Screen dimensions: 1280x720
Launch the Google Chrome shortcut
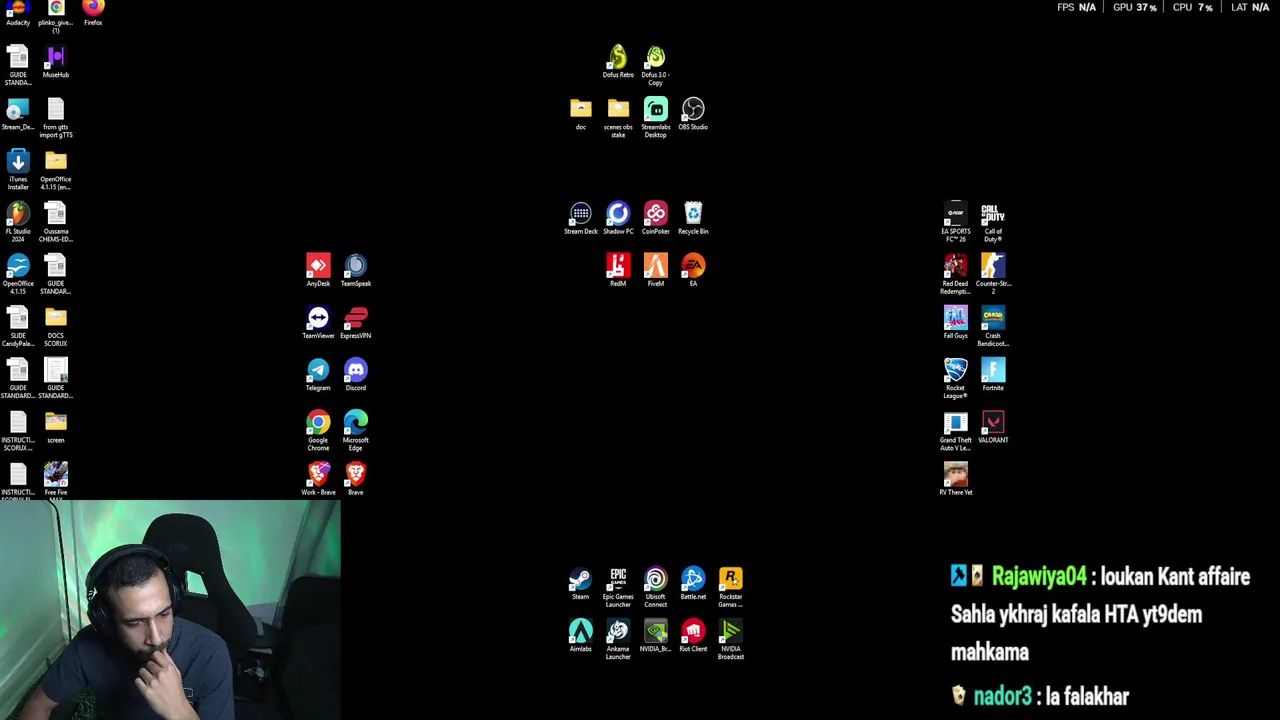click(x=318, y=431)
